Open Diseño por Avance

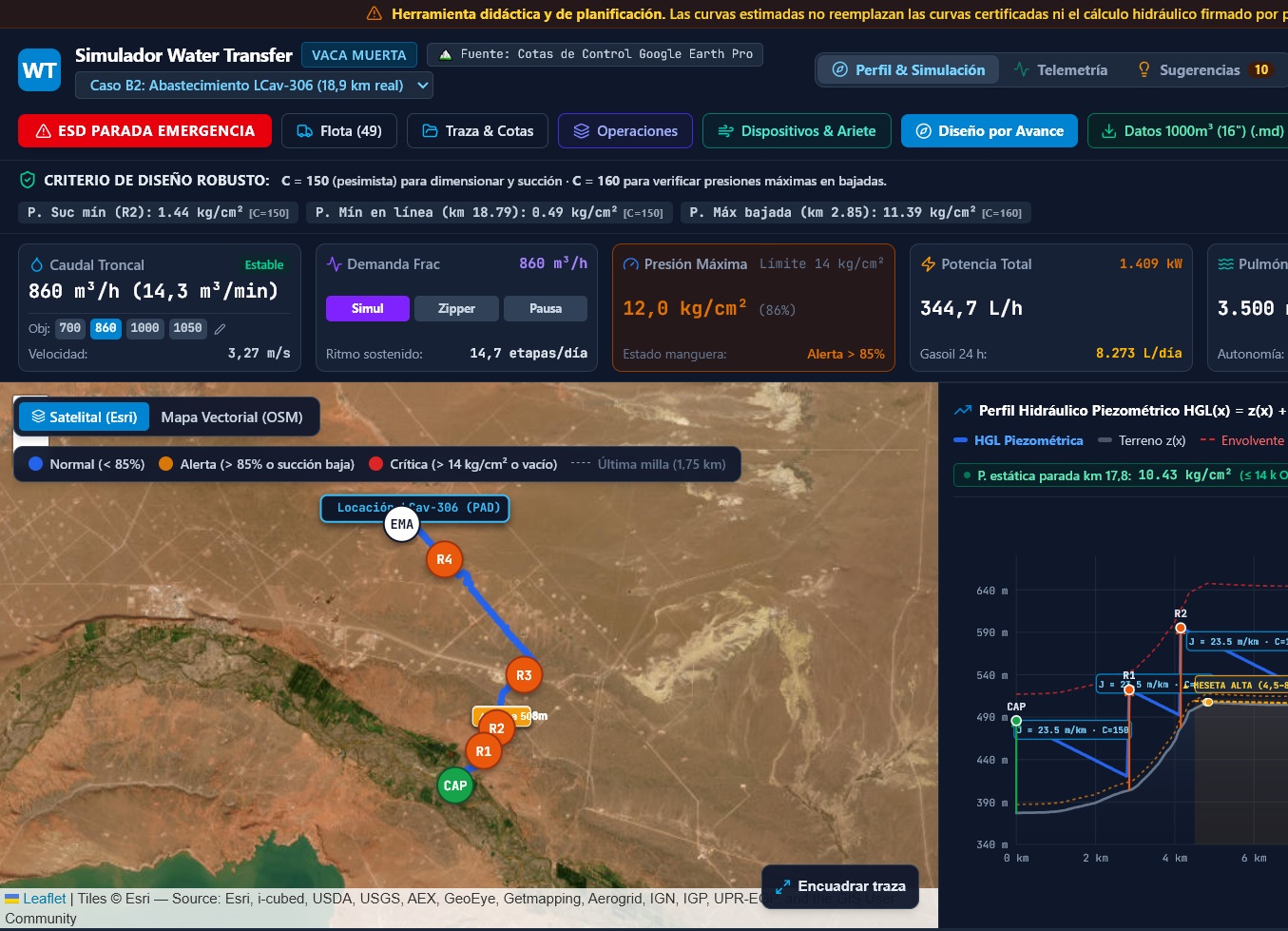click(x=990, y=131)
